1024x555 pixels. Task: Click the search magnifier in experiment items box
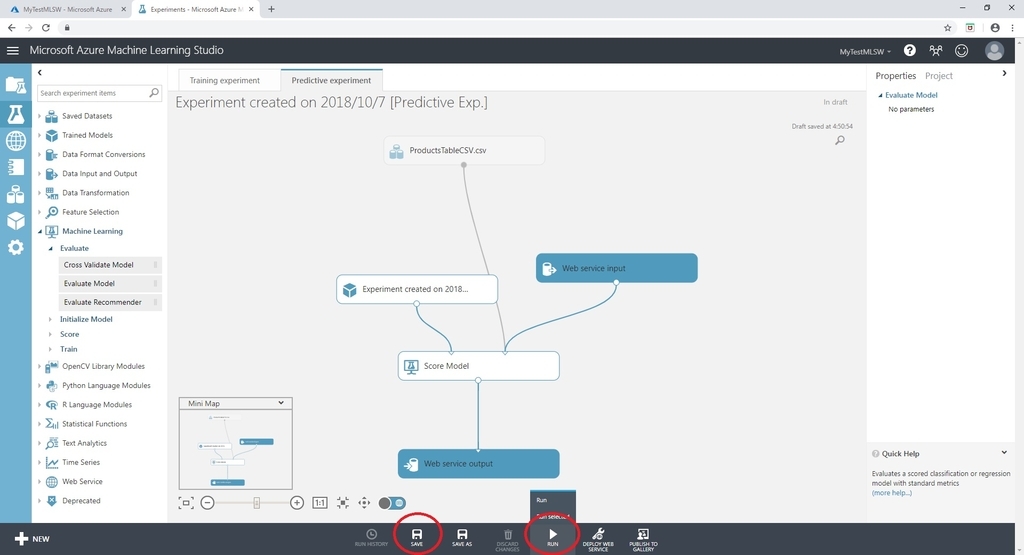(154, 93)
